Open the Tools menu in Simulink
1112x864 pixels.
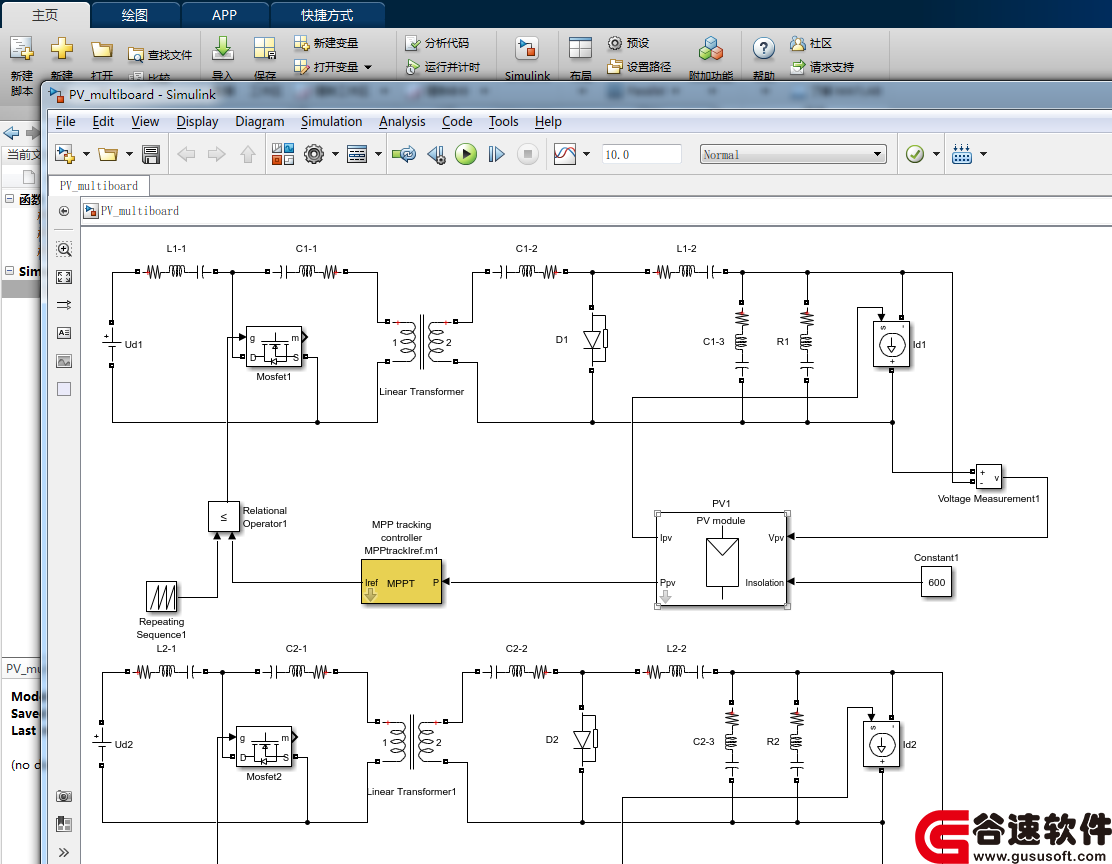(504, 121)
